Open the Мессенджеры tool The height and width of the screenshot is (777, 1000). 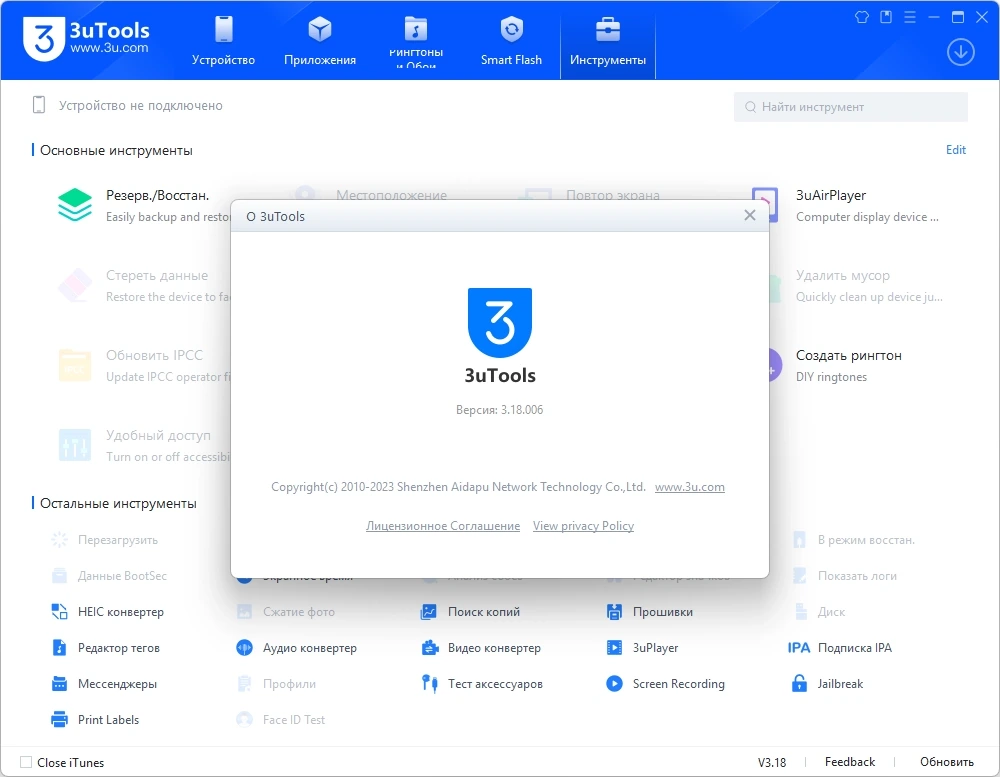pos(104,684)
